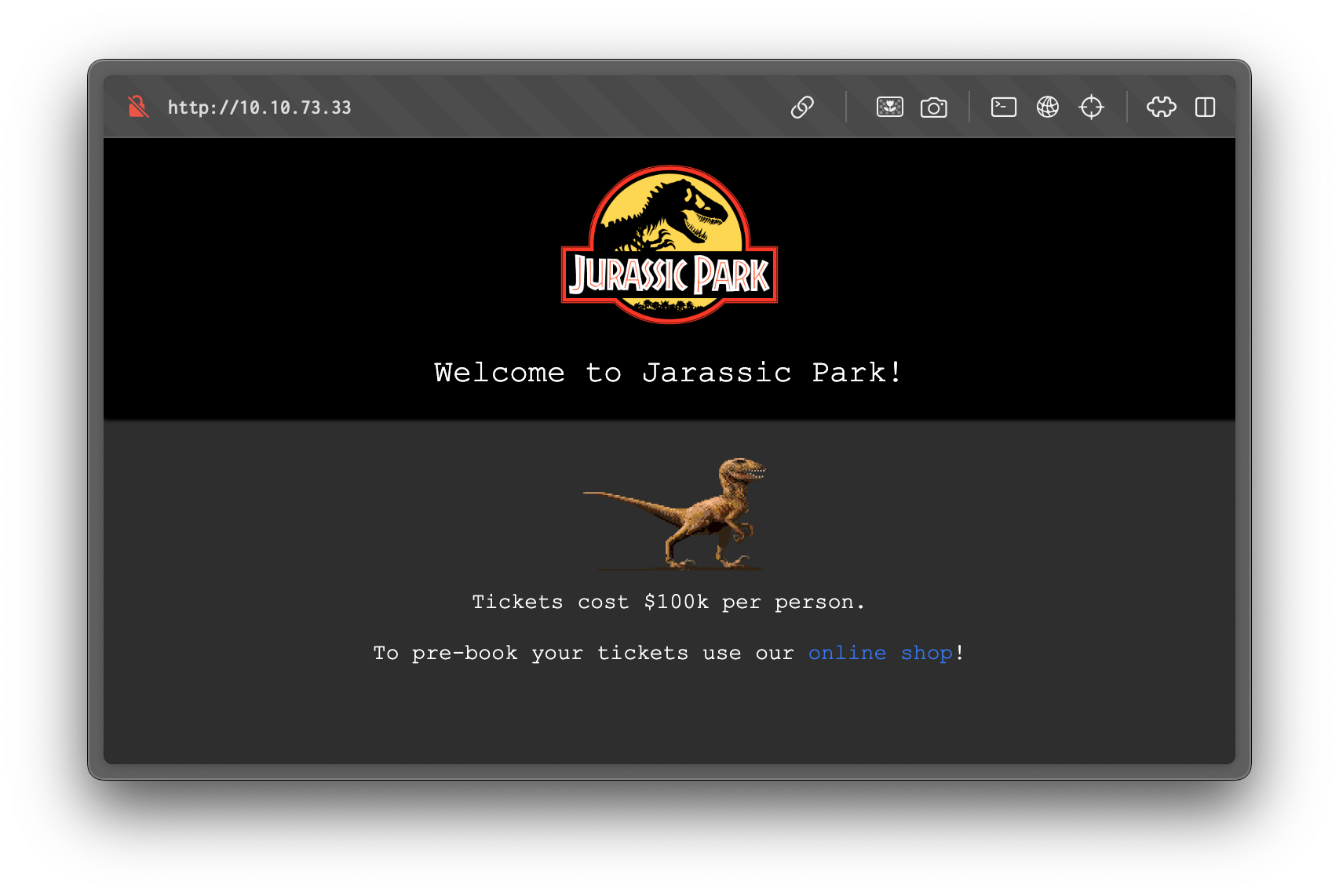Copy the page link with chain icon

802,107
